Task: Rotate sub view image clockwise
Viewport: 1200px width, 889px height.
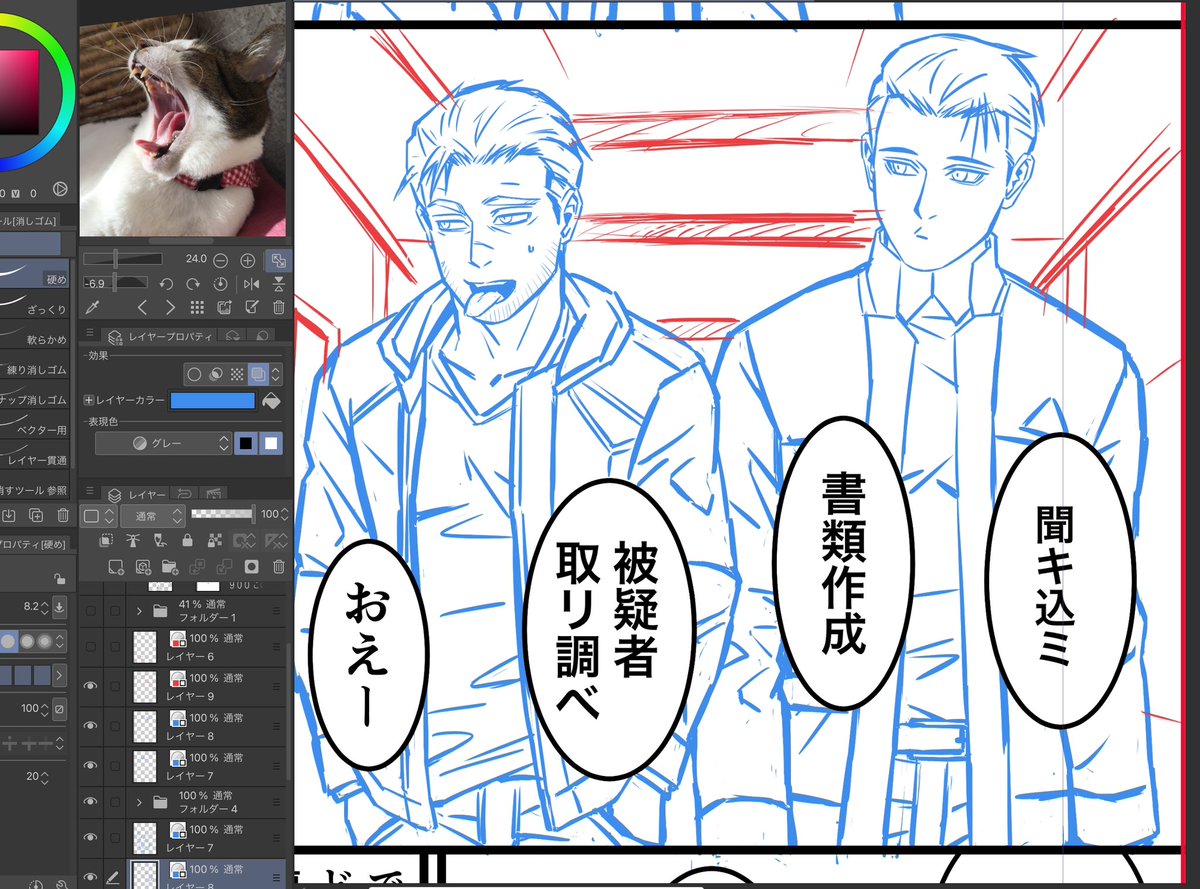Action: 193,284
